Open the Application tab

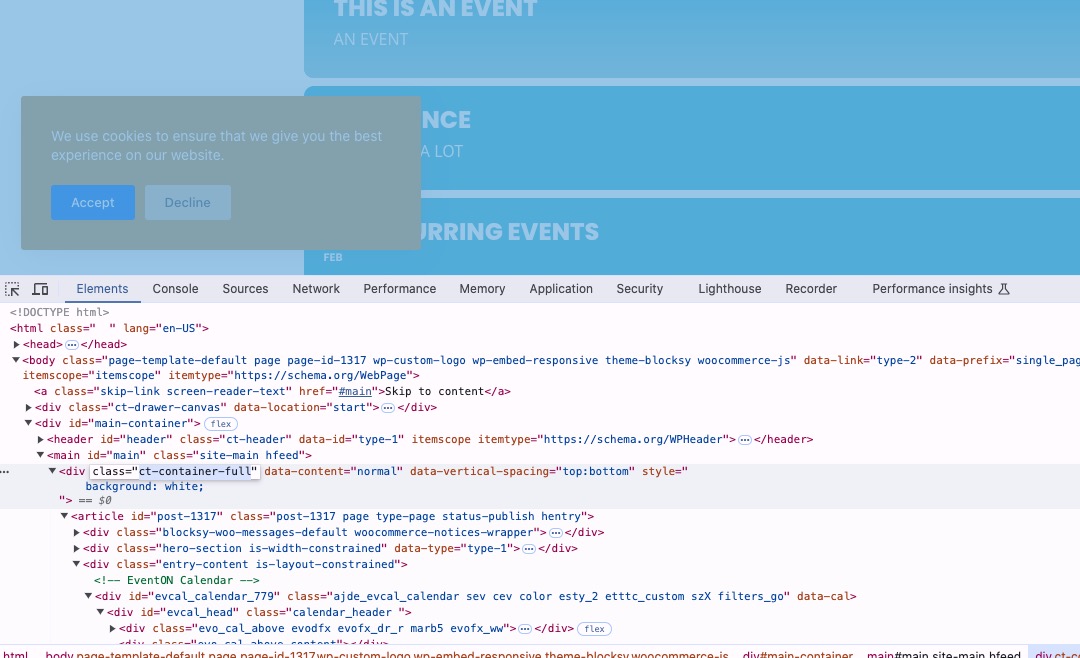(561, 289)
